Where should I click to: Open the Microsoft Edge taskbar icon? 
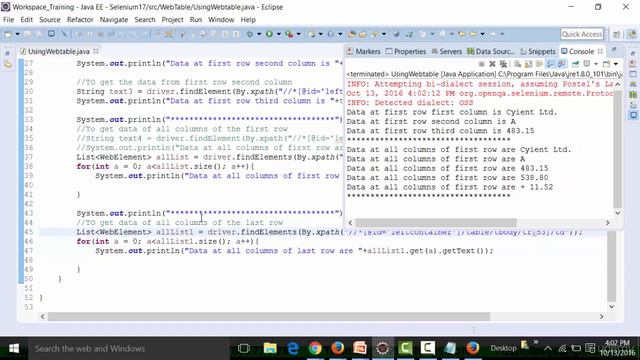(x=293, y=348)
